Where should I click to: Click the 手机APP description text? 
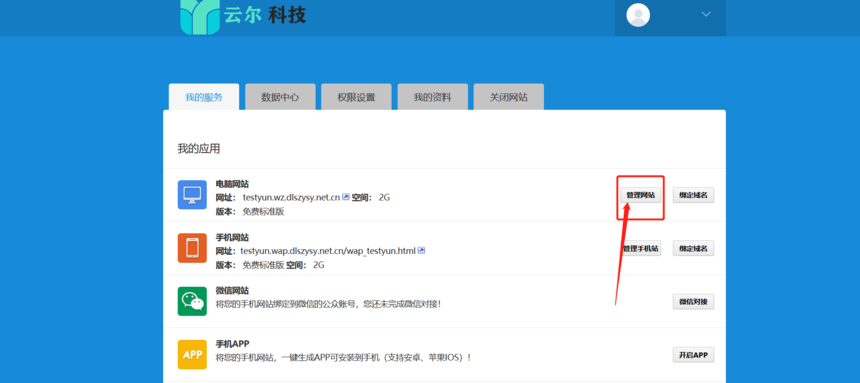click(344, 357)
